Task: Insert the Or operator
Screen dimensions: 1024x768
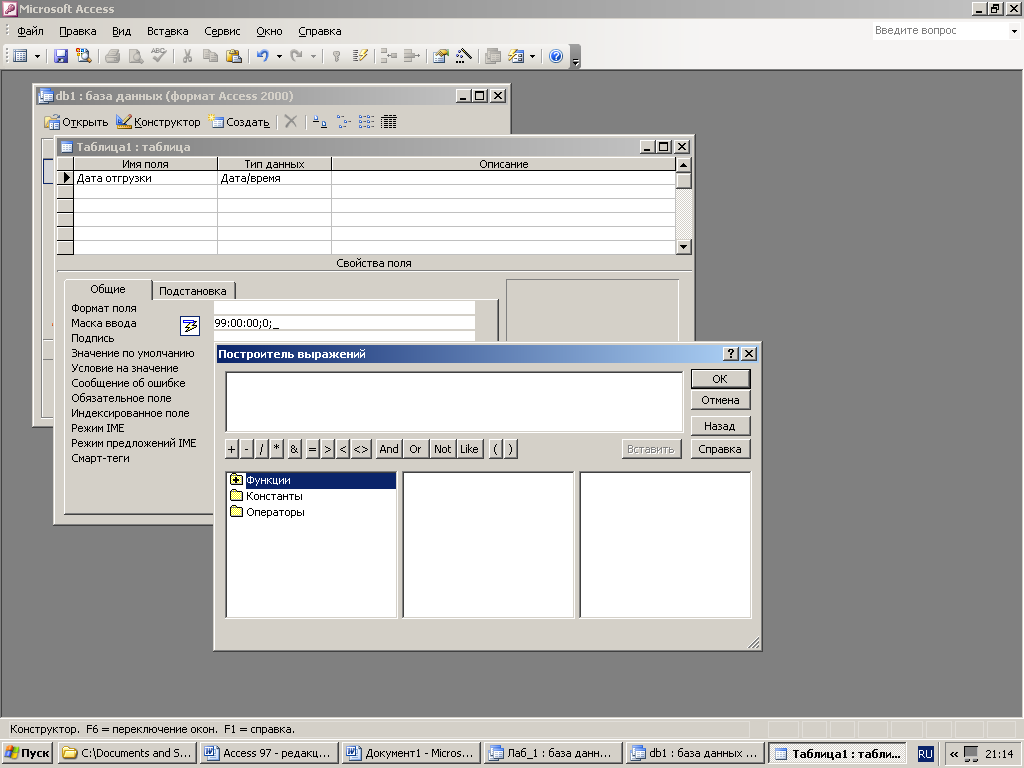Action: point(415,449)
